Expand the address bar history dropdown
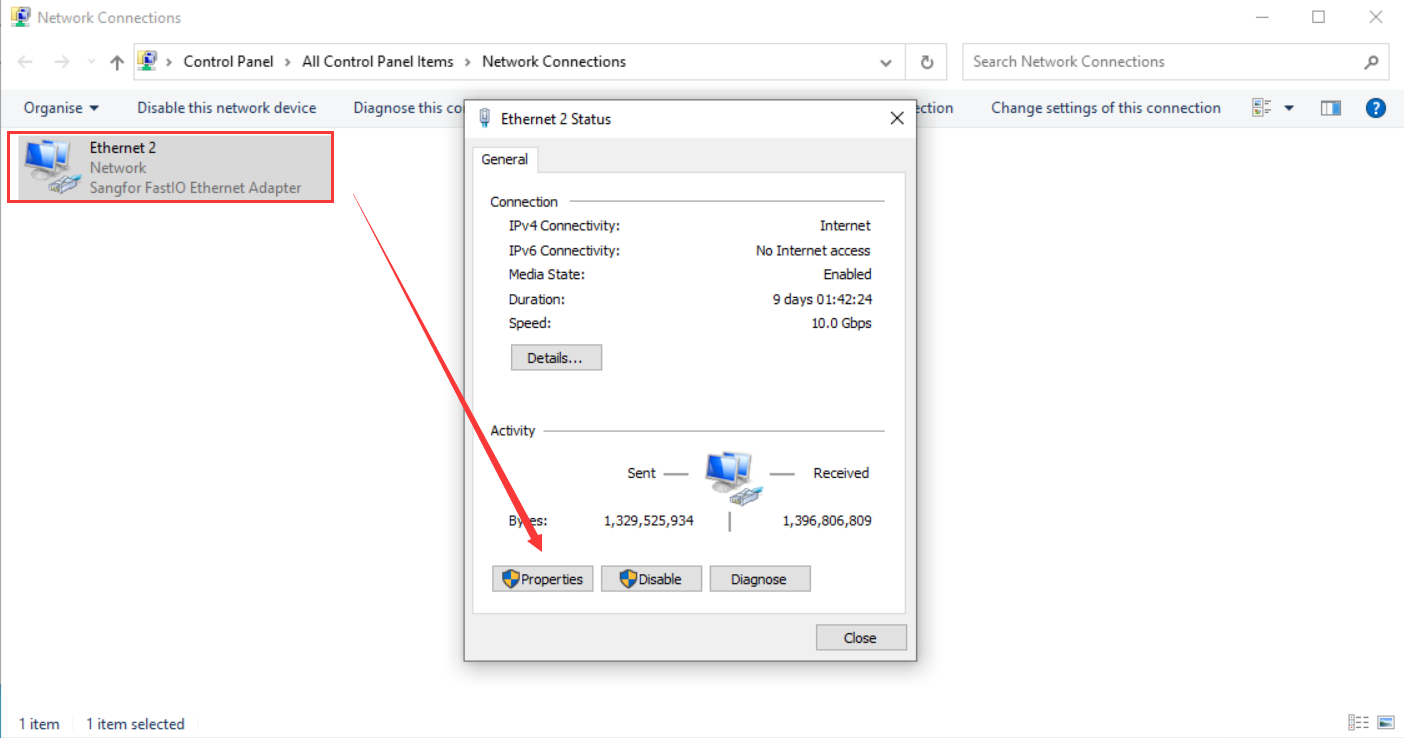 click(x=886, y=62)
